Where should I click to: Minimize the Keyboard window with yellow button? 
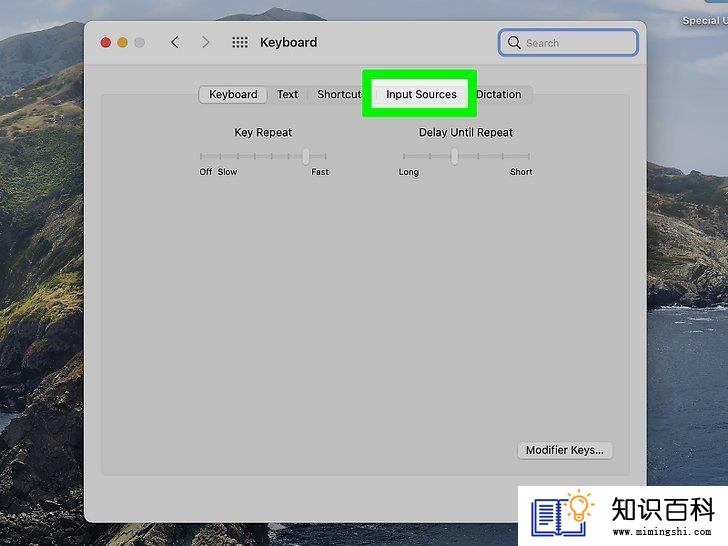pyautogui.click(x=122, y=43)
